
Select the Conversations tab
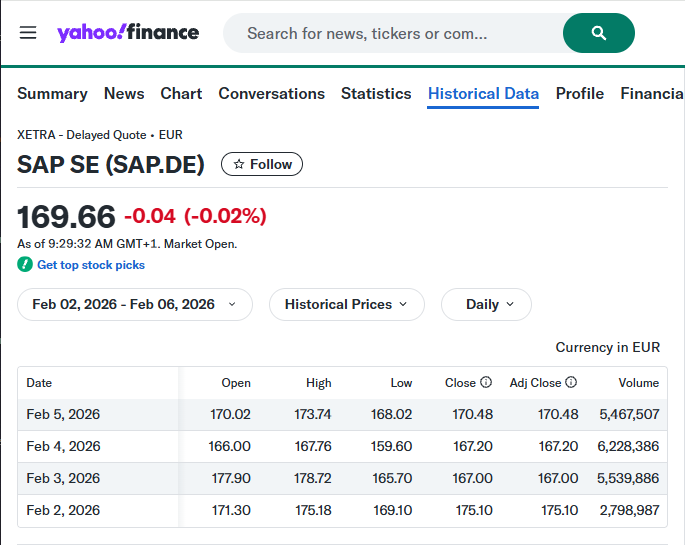[x=271, y=93]
